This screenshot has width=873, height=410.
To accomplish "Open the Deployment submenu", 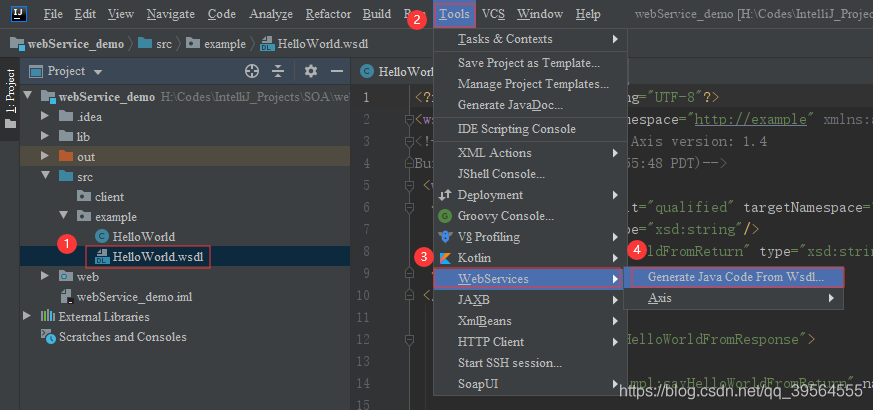I will point(490,195).
